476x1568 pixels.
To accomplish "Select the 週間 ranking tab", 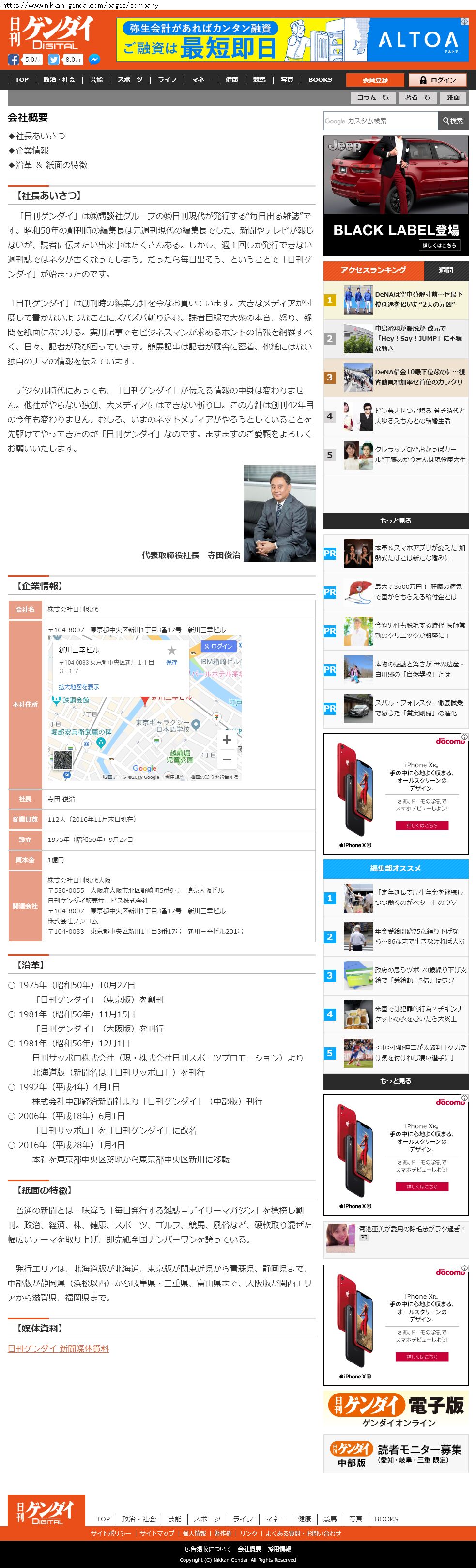I will point(446,270).
